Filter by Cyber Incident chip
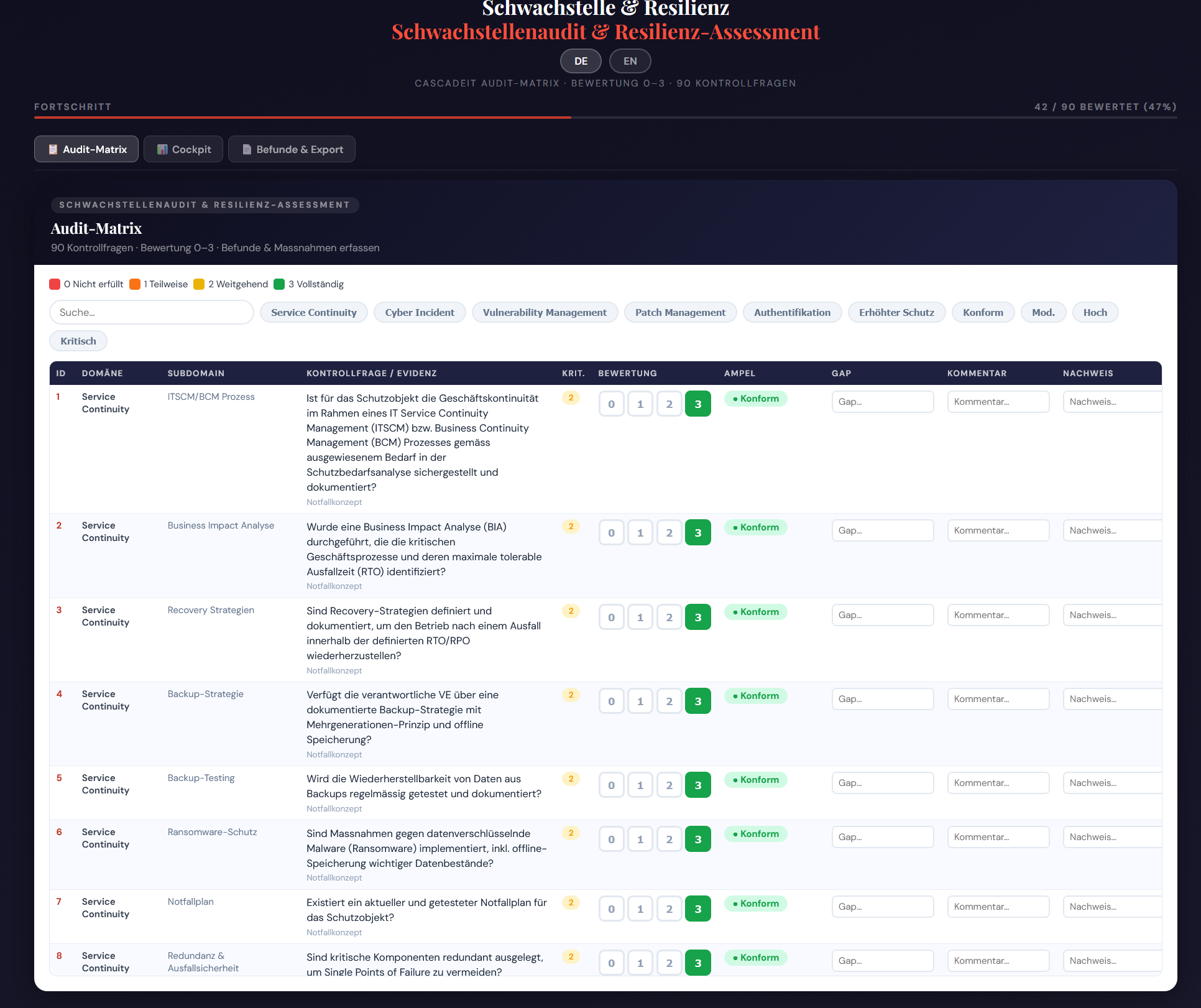The height and width of the screenshot is (1008, 1201). point(420,312)
